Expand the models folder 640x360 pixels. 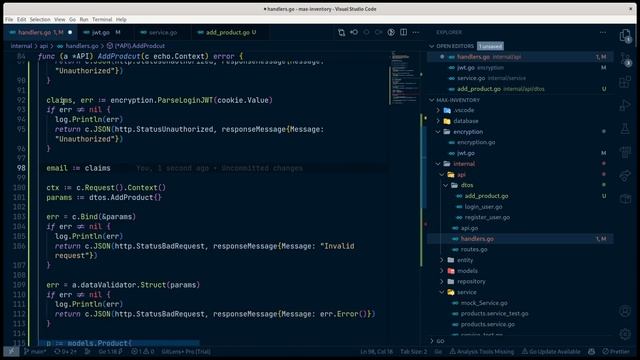[x=442, y=271]
